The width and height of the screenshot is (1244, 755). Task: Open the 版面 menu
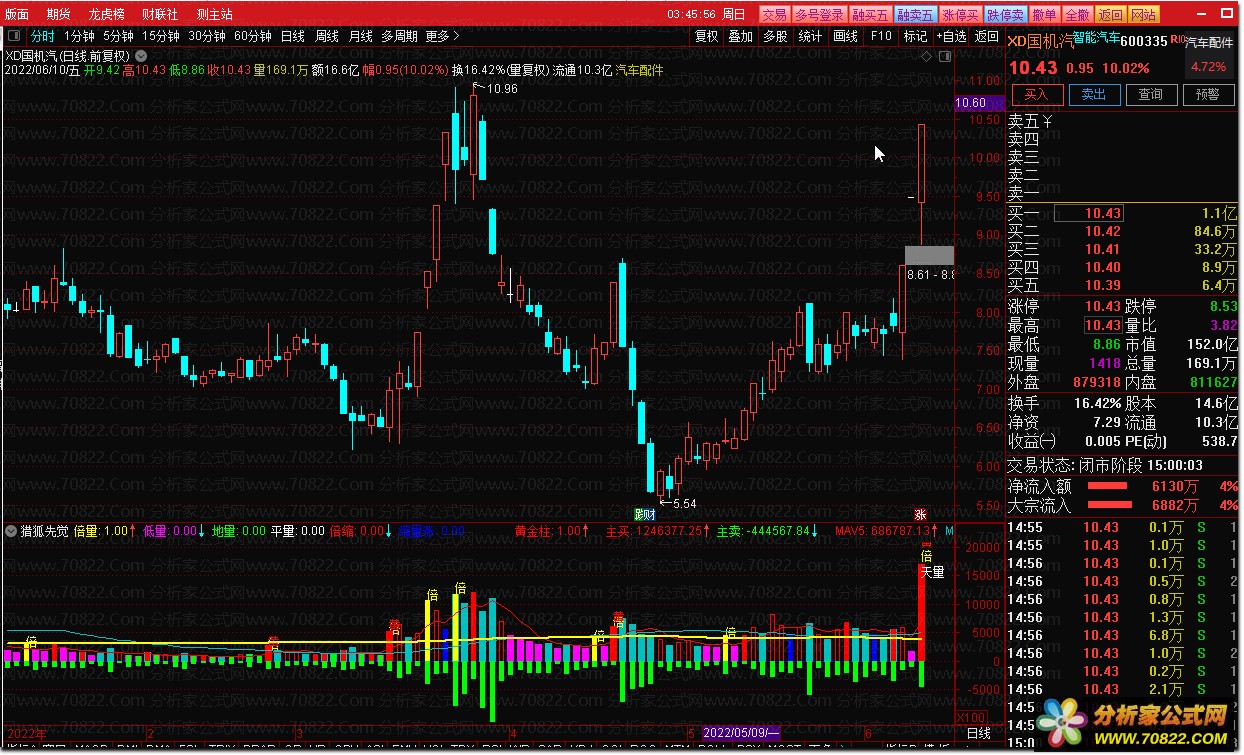point(17,15)
